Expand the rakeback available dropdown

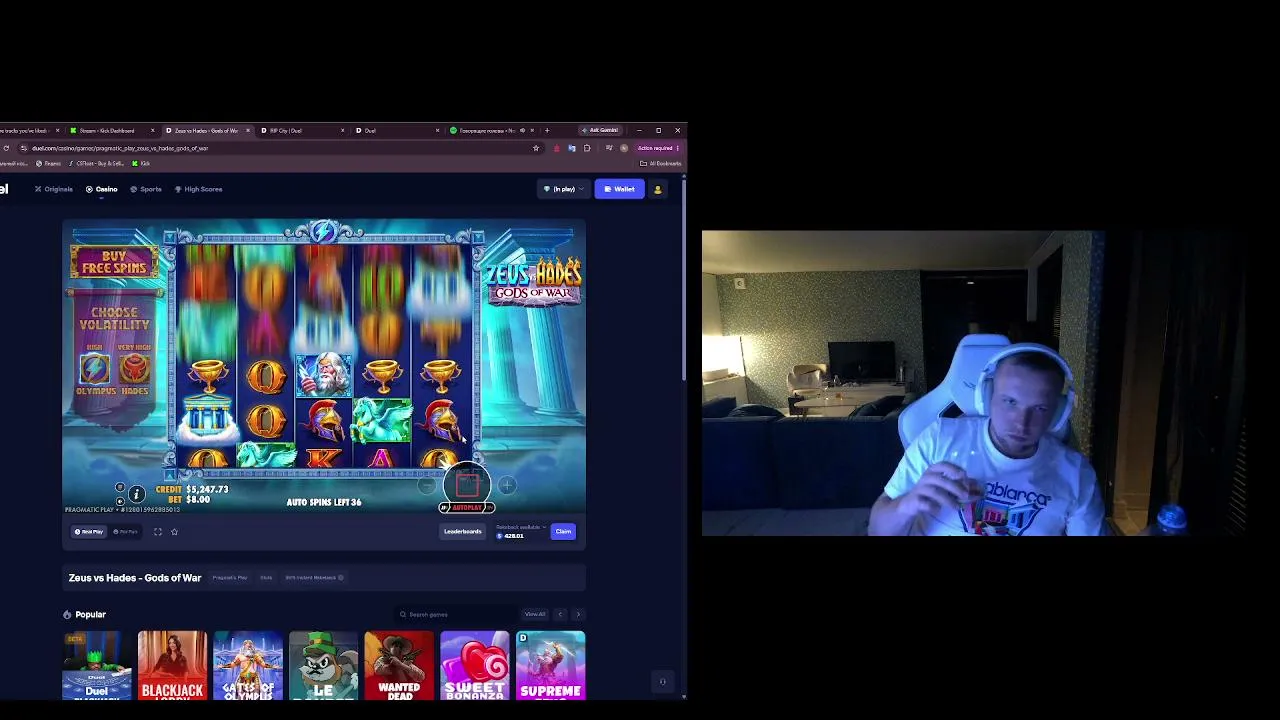pos(521,527)
